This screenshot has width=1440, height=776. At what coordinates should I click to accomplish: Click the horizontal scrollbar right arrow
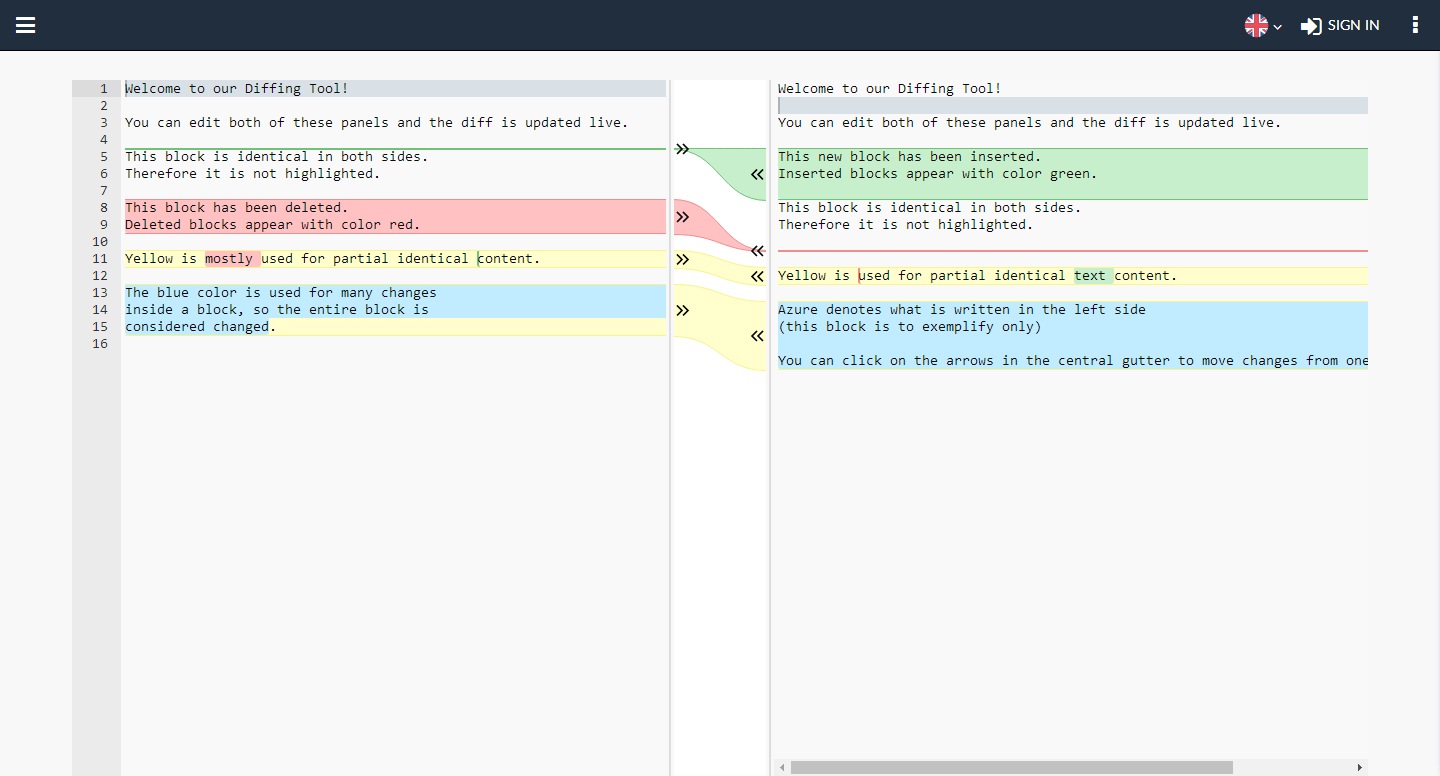coord(1359,767)
